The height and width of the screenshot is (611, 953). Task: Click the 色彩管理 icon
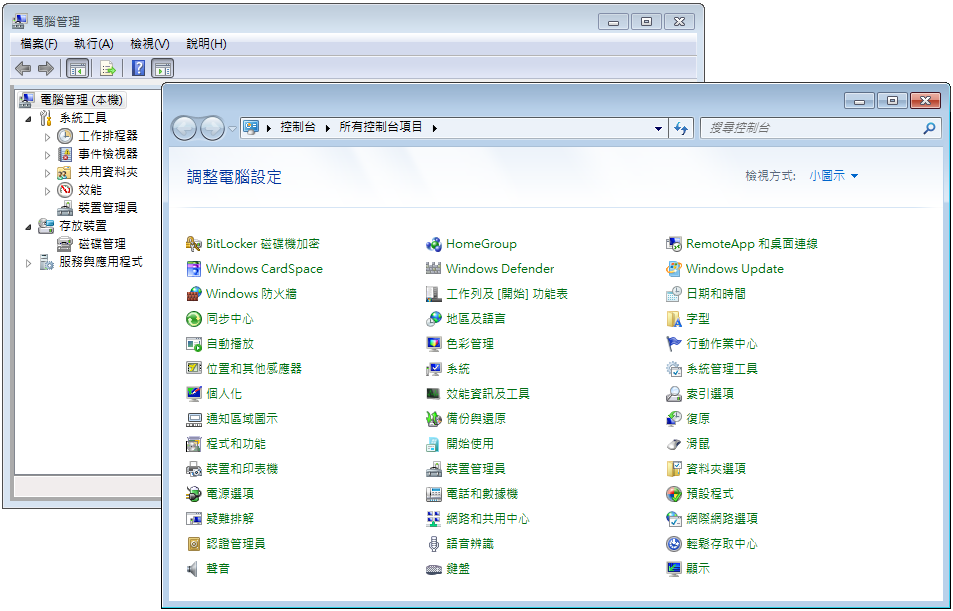pyautogui.click(x=433, y=344)
